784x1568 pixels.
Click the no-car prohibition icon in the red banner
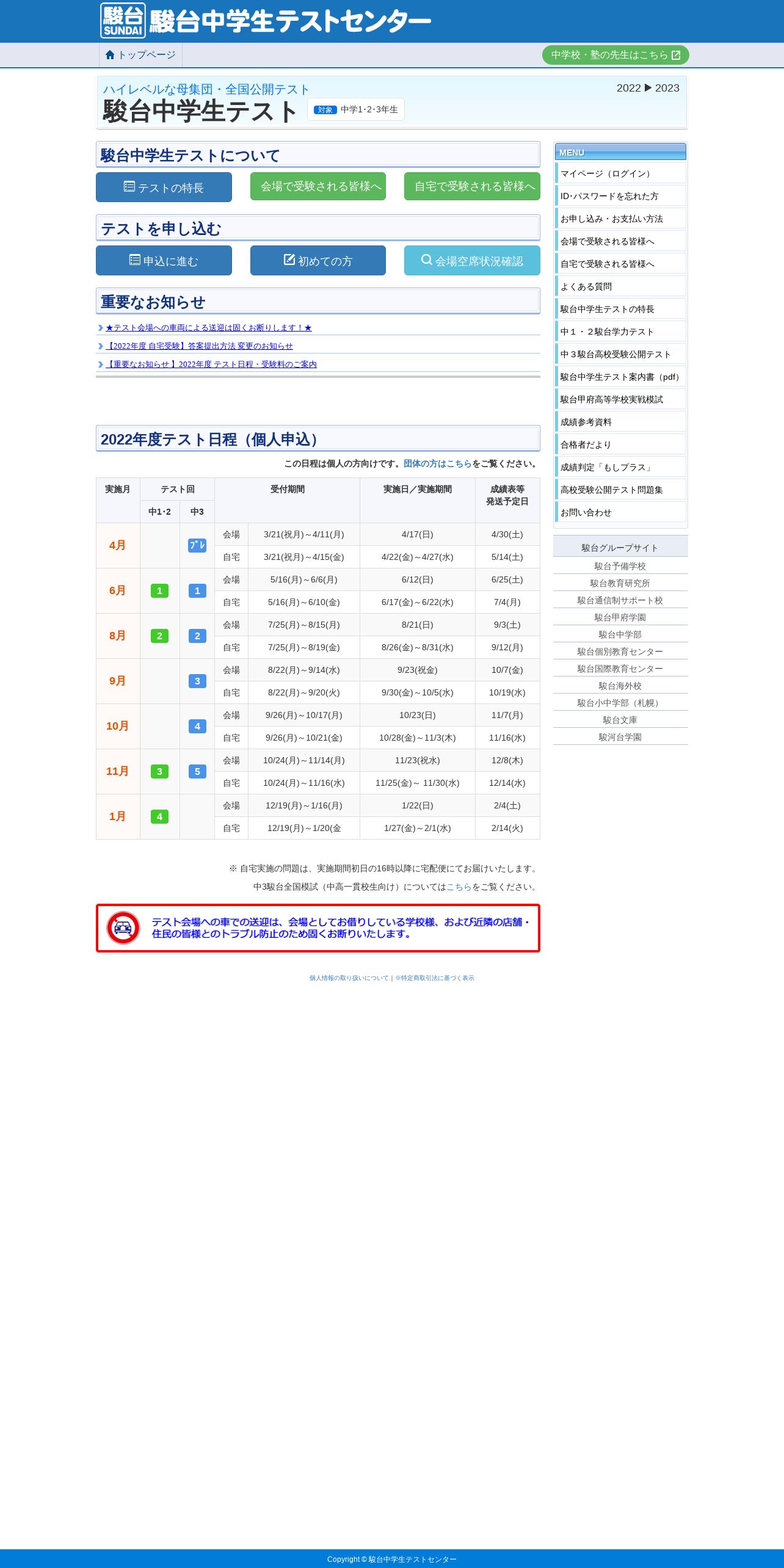click(123, 928)
